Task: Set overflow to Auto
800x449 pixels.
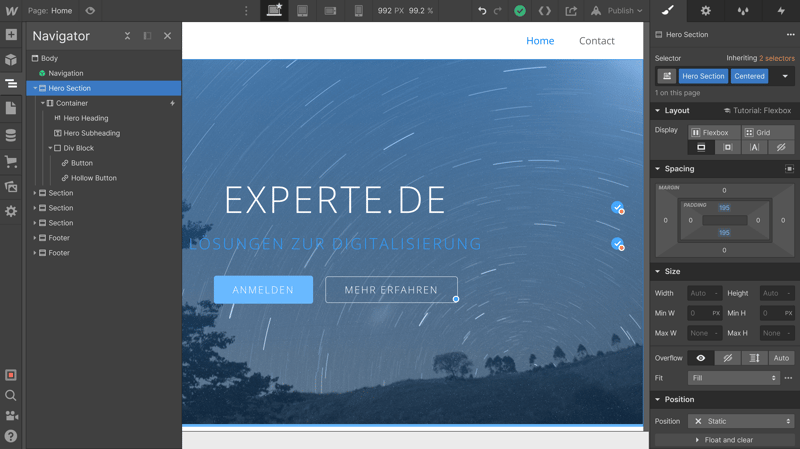Action: (x=781, y=358)
